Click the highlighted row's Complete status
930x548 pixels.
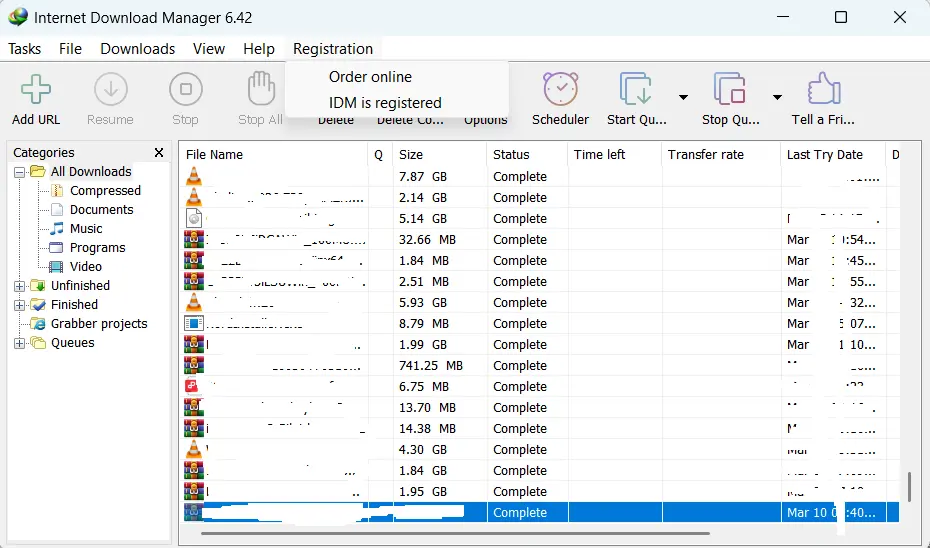pyautogui.click(x=520, y=512)
